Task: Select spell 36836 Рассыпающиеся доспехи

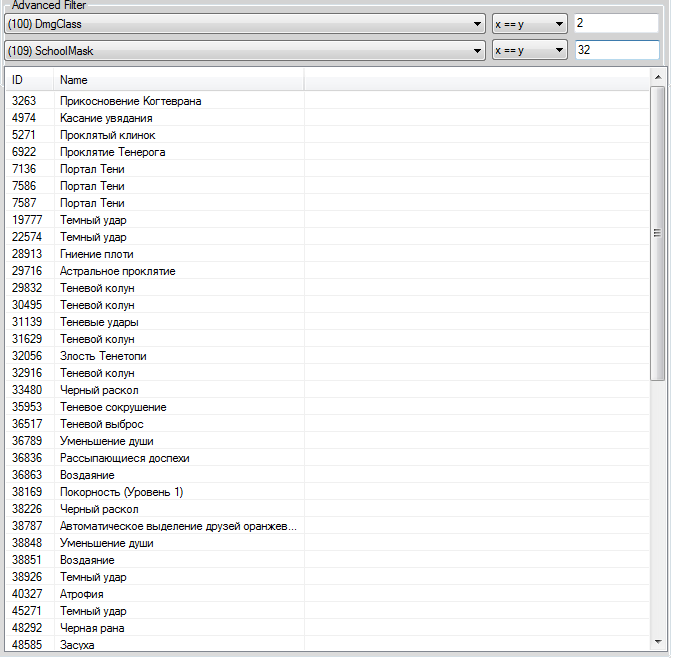Action: pyautogui.click(x=124, y=458)
